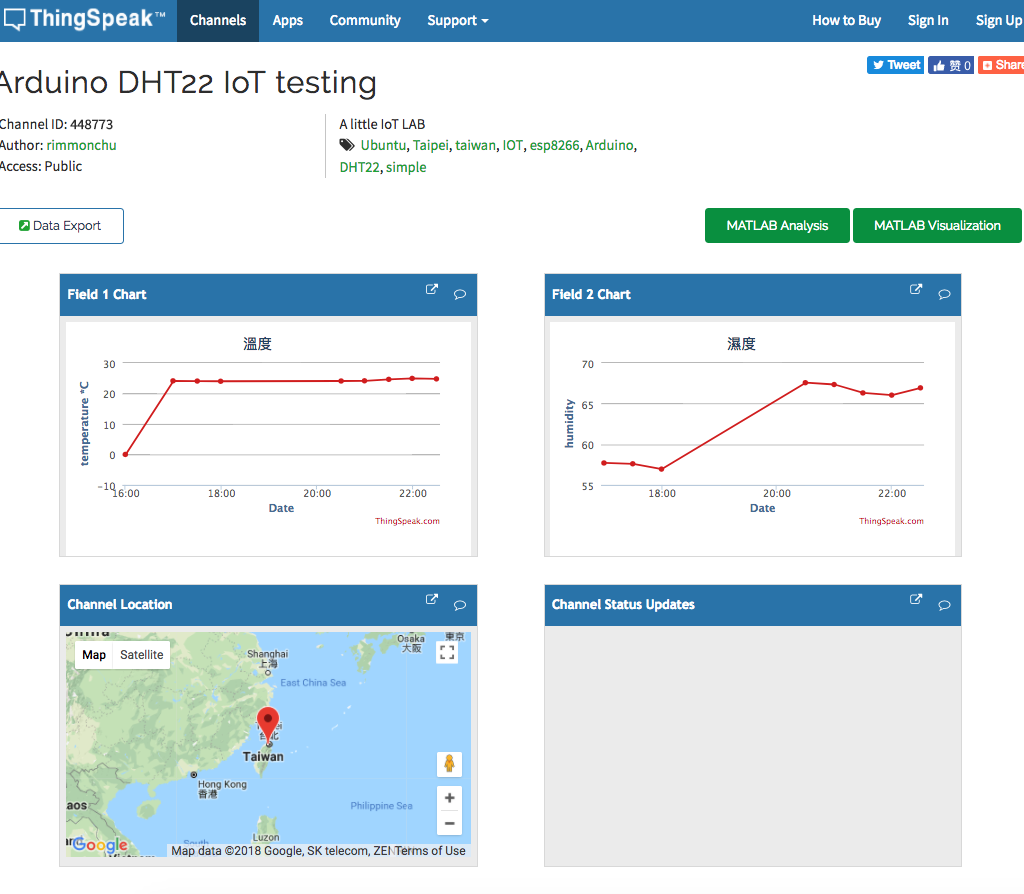Screen dimensions: 1024x894
Task: Click the red location pin on Taiwan
Action: pyautogui.click(x=268, y=724)
